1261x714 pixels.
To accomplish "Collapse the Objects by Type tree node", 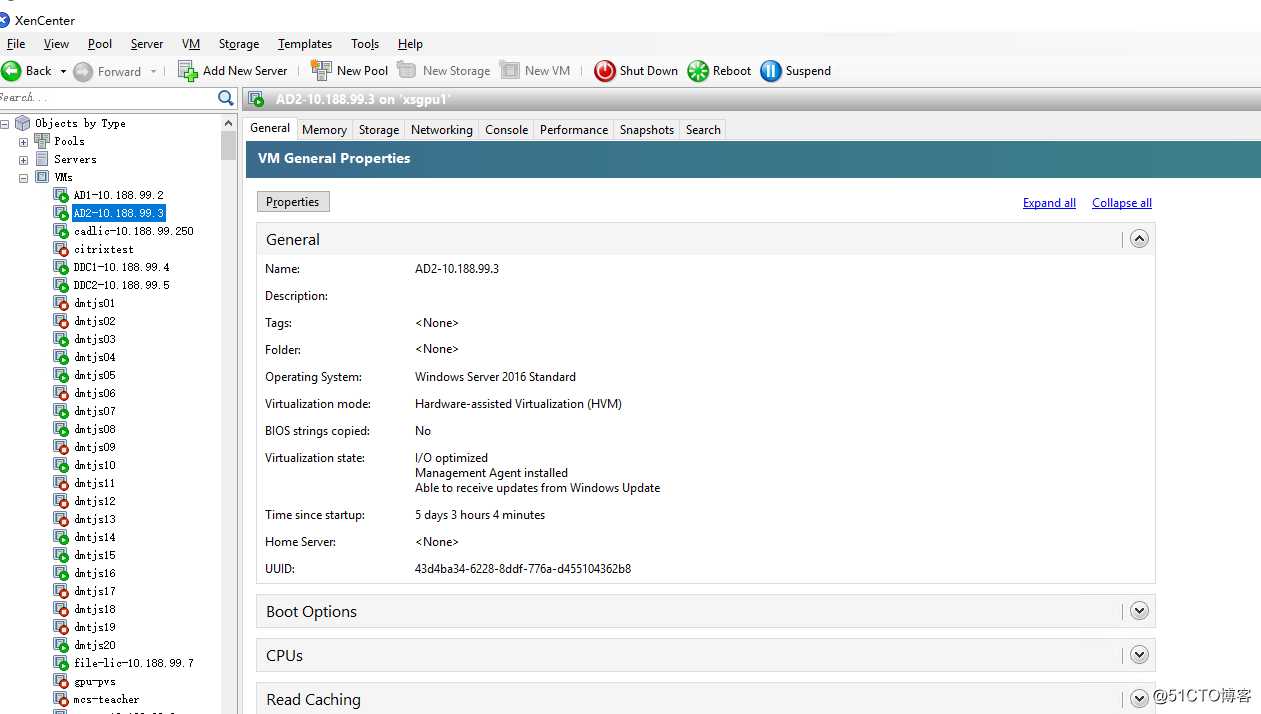I will point(5,124).
